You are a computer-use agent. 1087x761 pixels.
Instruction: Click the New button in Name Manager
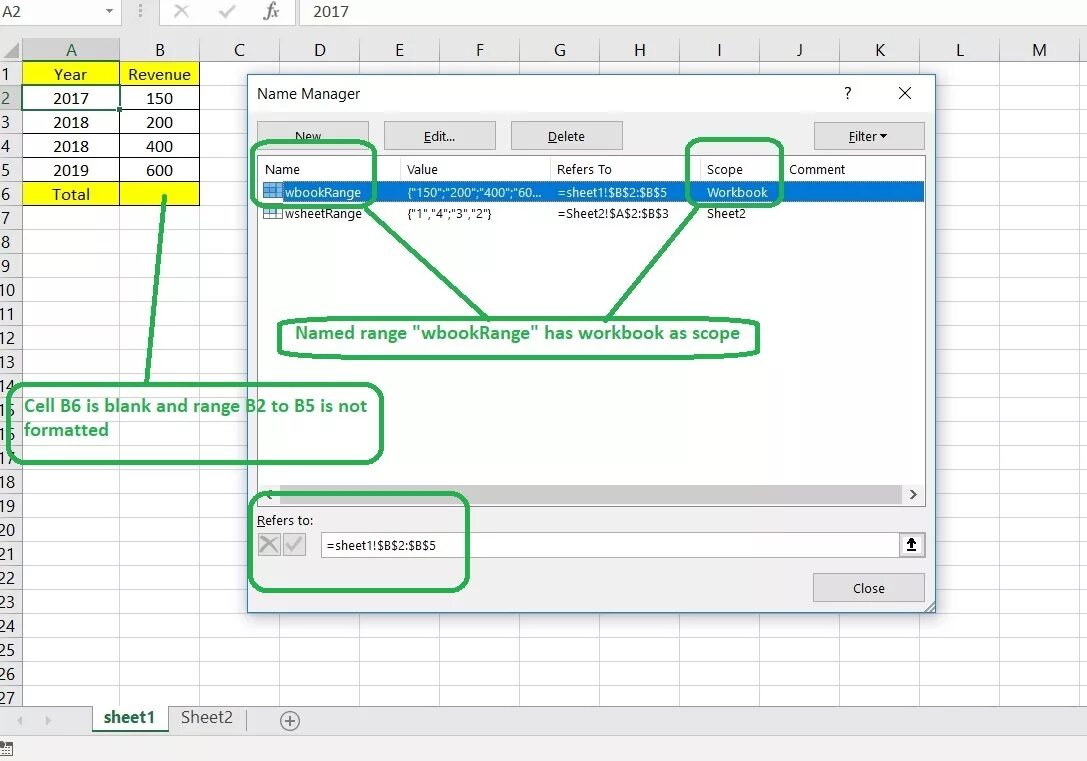tap(312, 135)
